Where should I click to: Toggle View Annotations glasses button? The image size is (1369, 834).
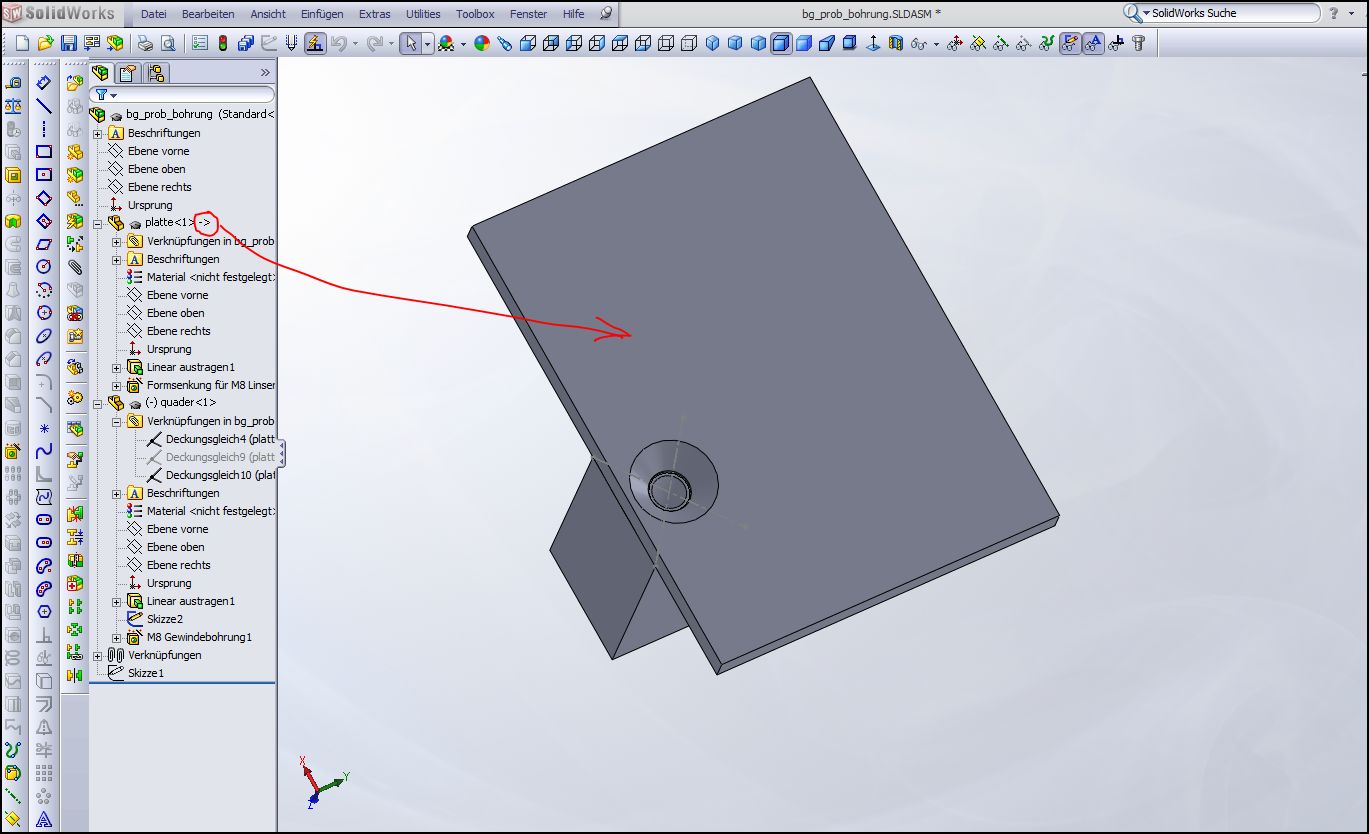(1093, 44)
